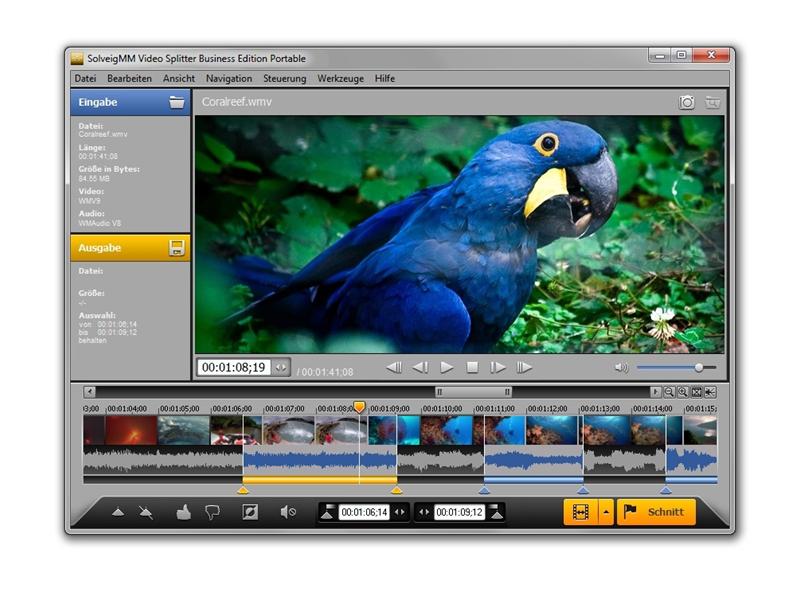Screen dimensions: 800x600
Task: Click the stepper beside 00:01:06;14 start time
Action: click(401, 512)
